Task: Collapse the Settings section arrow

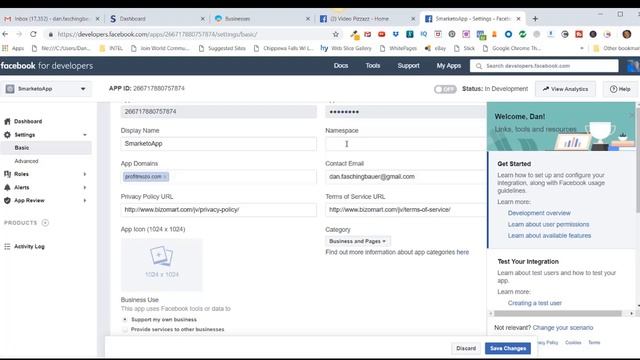Action: coord(85,135)
